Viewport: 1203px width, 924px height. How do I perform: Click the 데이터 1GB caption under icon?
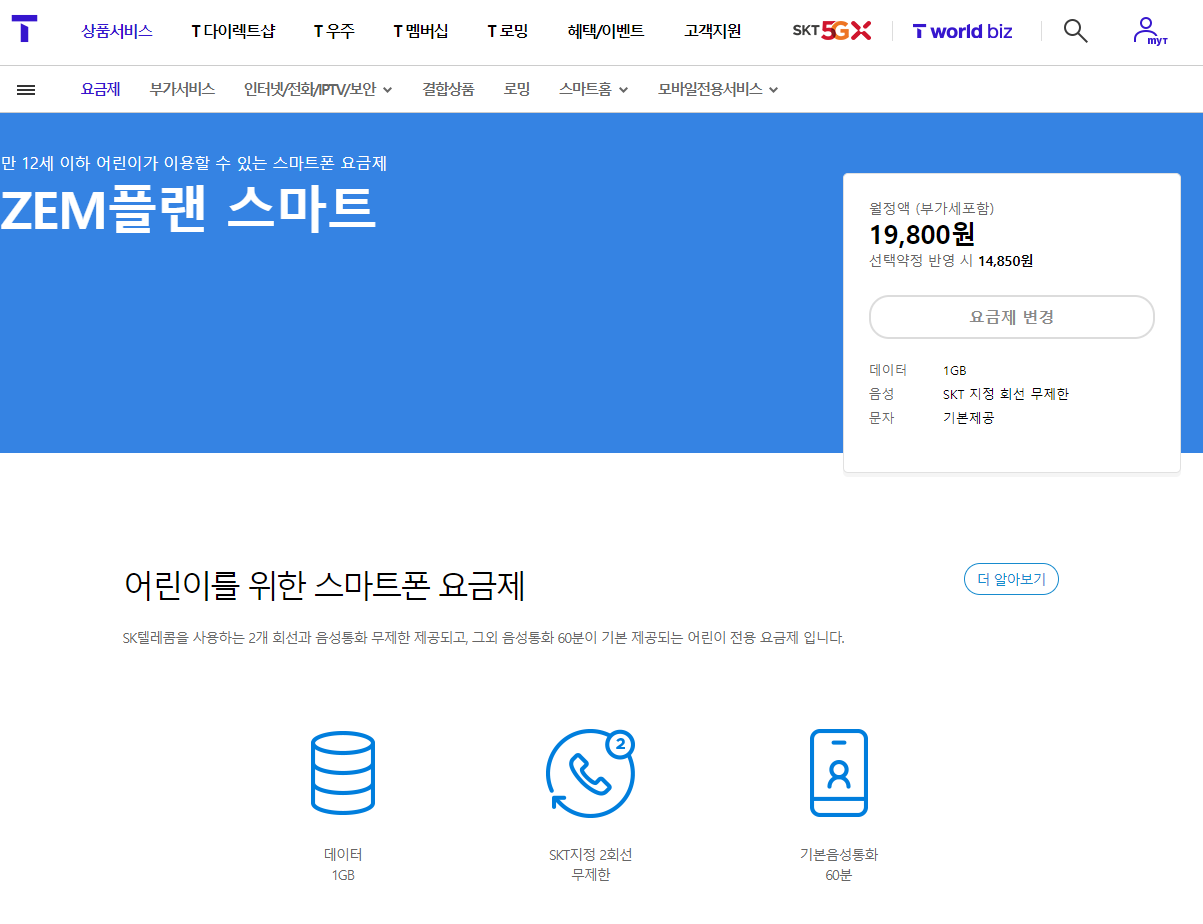(x=343, y=865)
